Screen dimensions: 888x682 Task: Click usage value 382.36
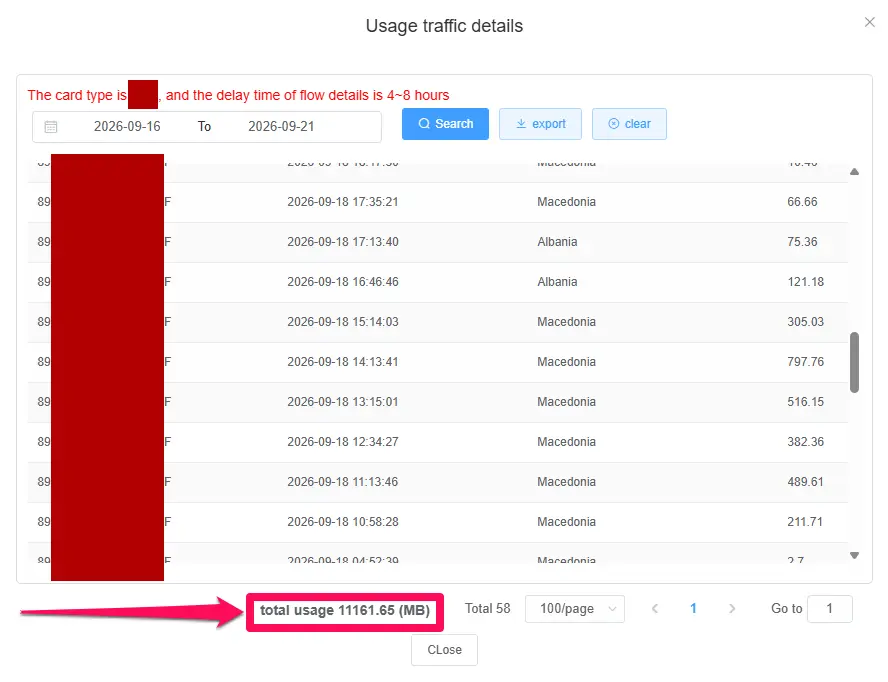point(805,442)
